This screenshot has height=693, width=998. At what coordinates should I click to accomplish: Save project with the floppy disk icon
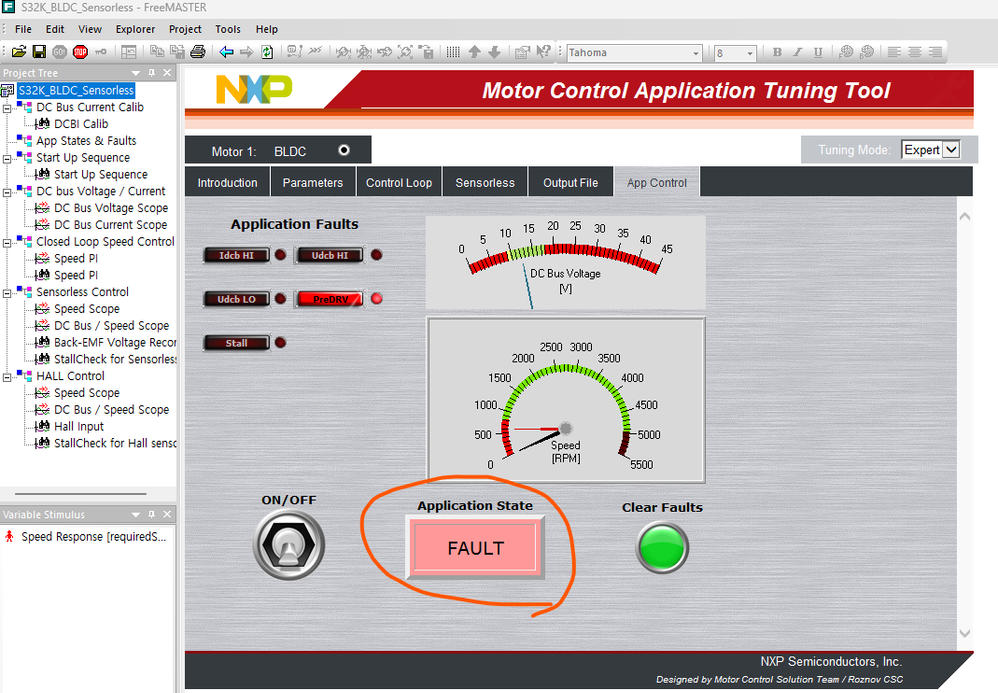[39, 52]
